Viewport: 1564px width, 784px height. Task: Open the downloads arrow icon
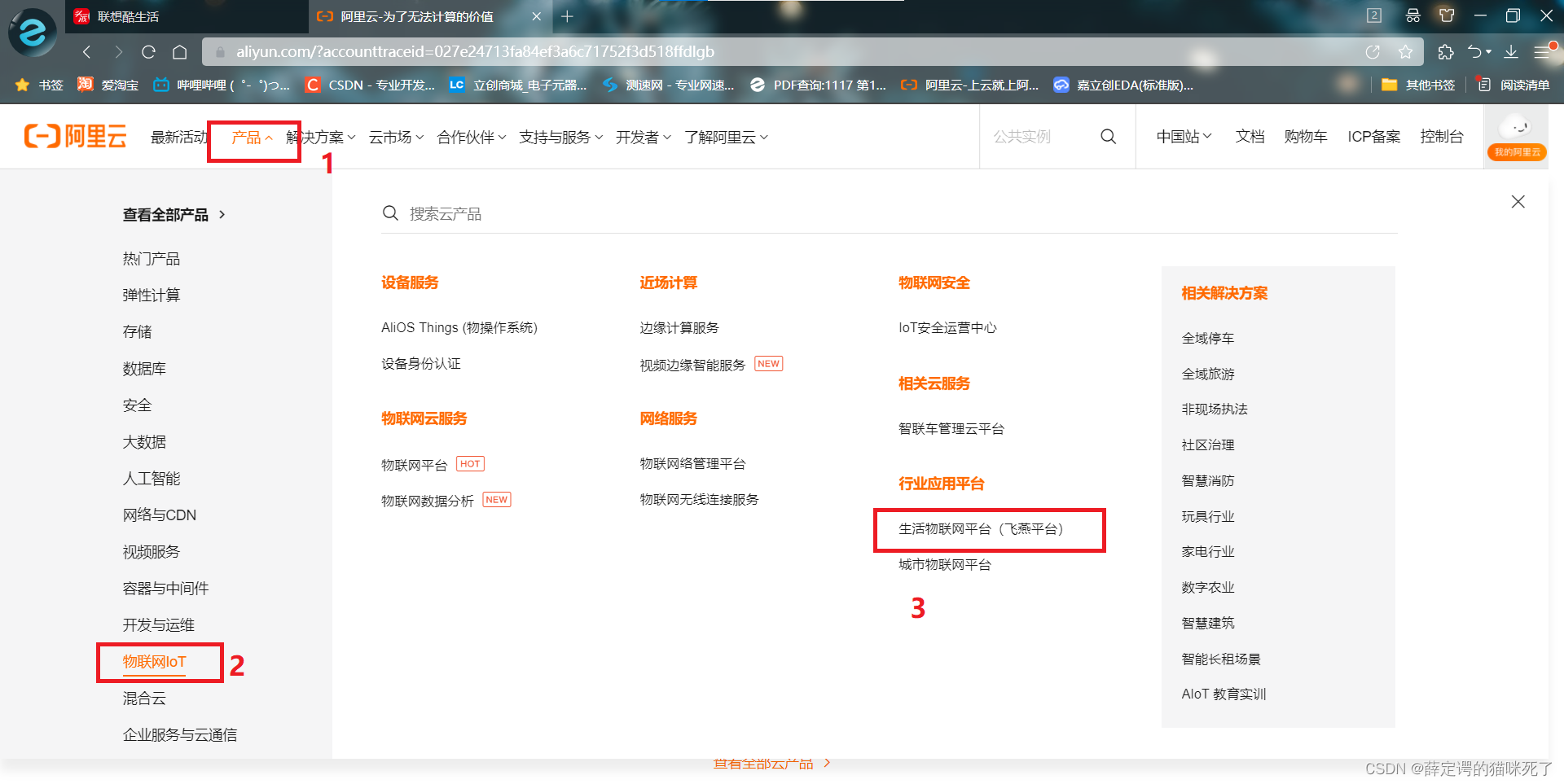point(1511,52)
